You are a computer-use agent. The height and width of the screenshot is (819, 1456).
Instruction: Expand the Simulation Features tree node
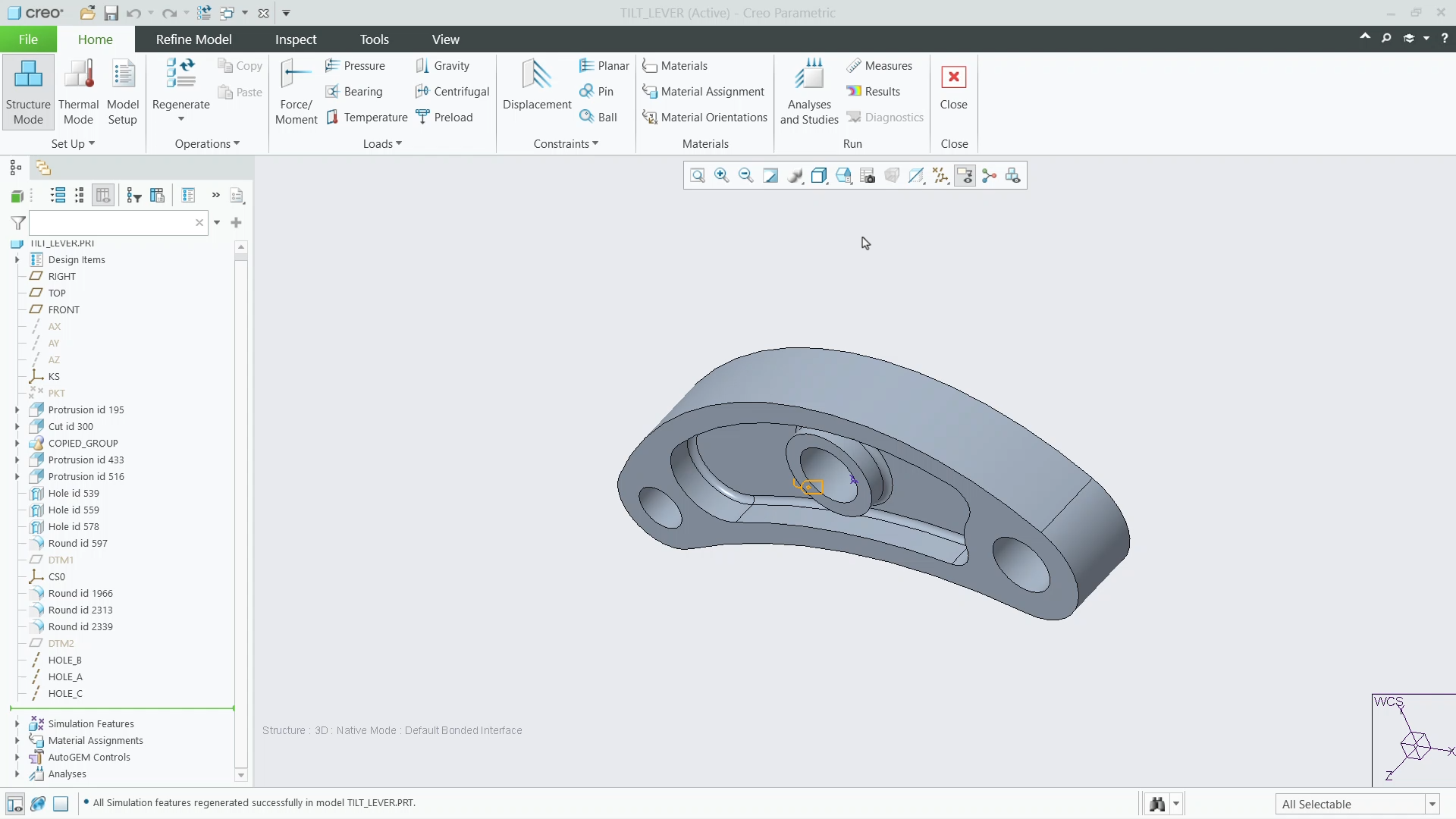[x=17, y=723]
